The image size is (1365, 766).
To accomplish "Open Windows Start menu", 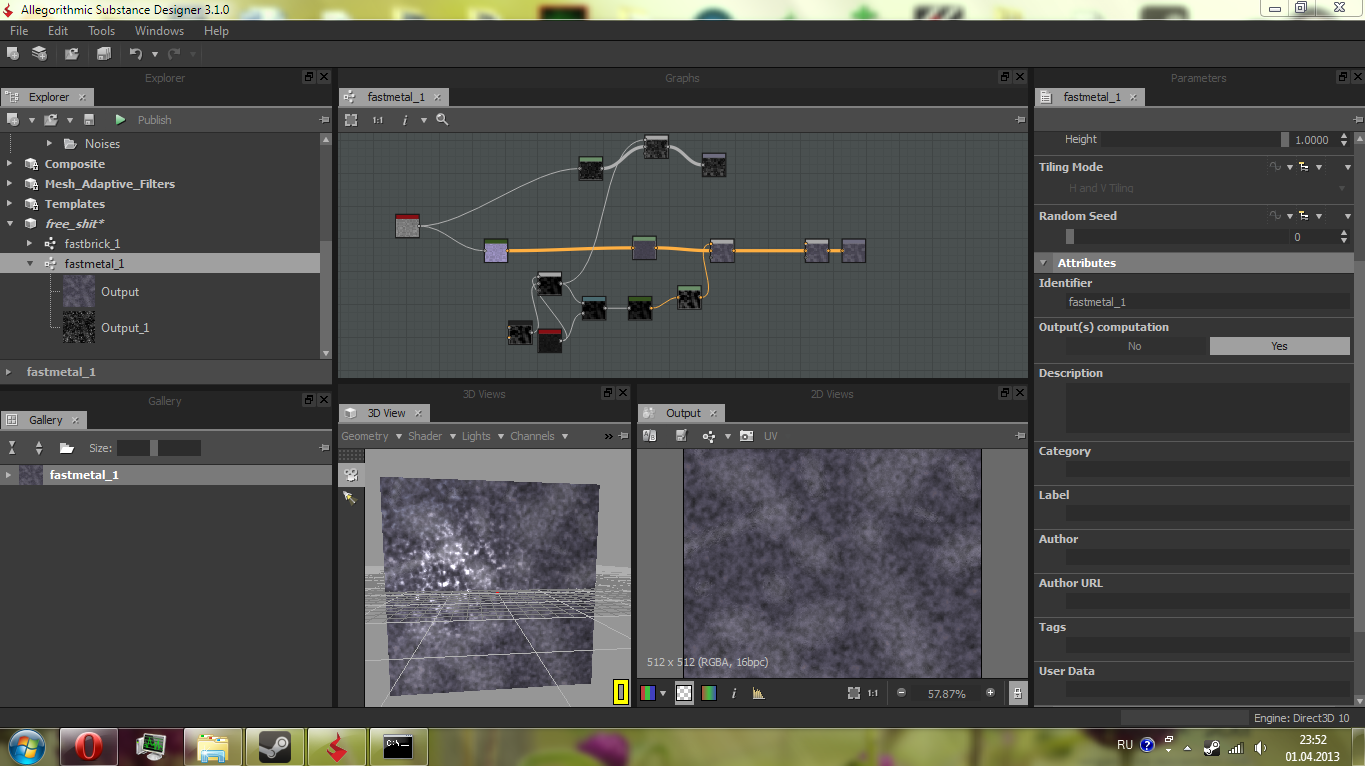I will (x=25, y=746).
